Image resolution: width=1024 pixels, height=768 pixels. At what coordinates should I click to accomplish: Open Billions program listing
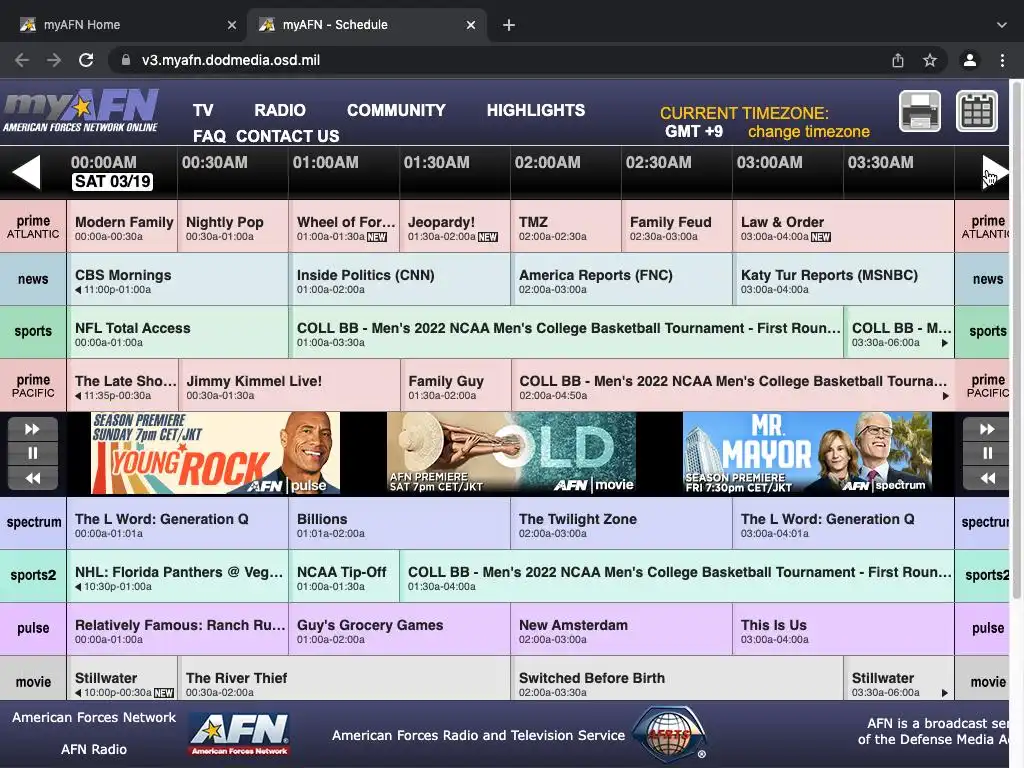400,522
